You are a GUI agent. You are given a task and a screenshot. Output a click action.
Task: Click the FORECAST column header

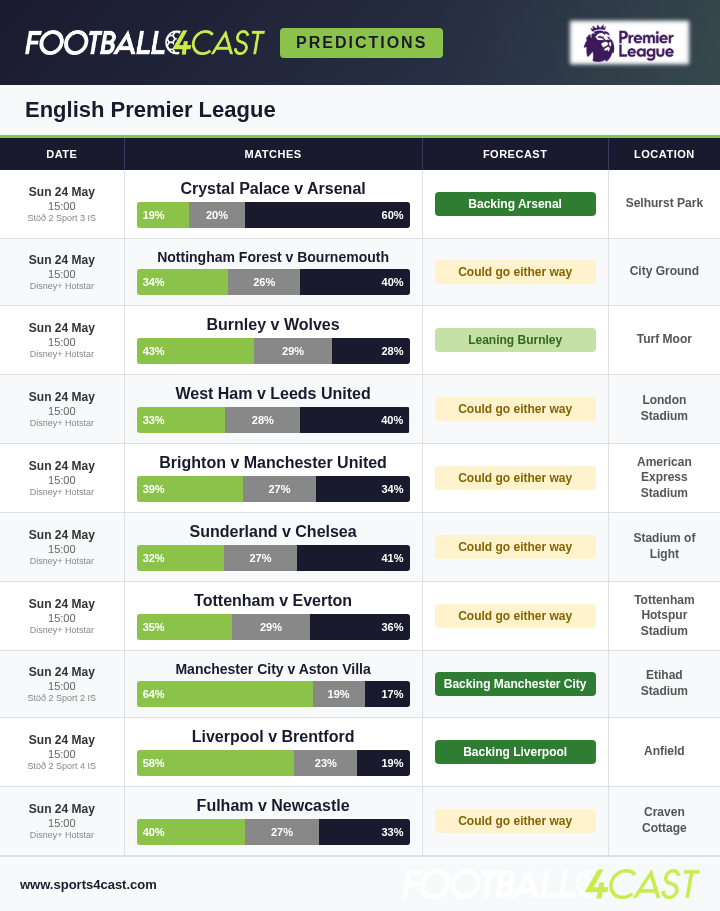515,154
